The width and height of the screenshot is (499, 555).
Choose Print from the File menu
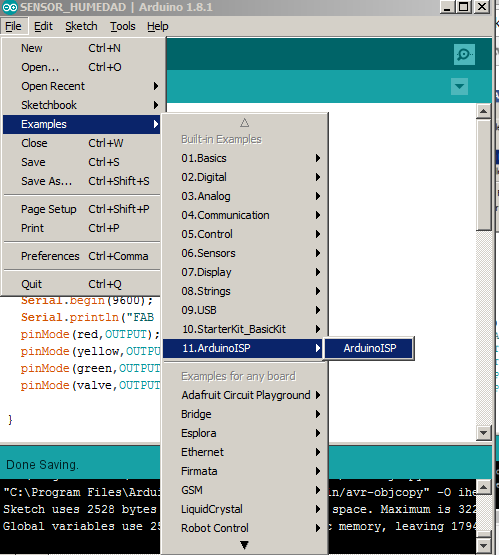[x=82, y=228]
